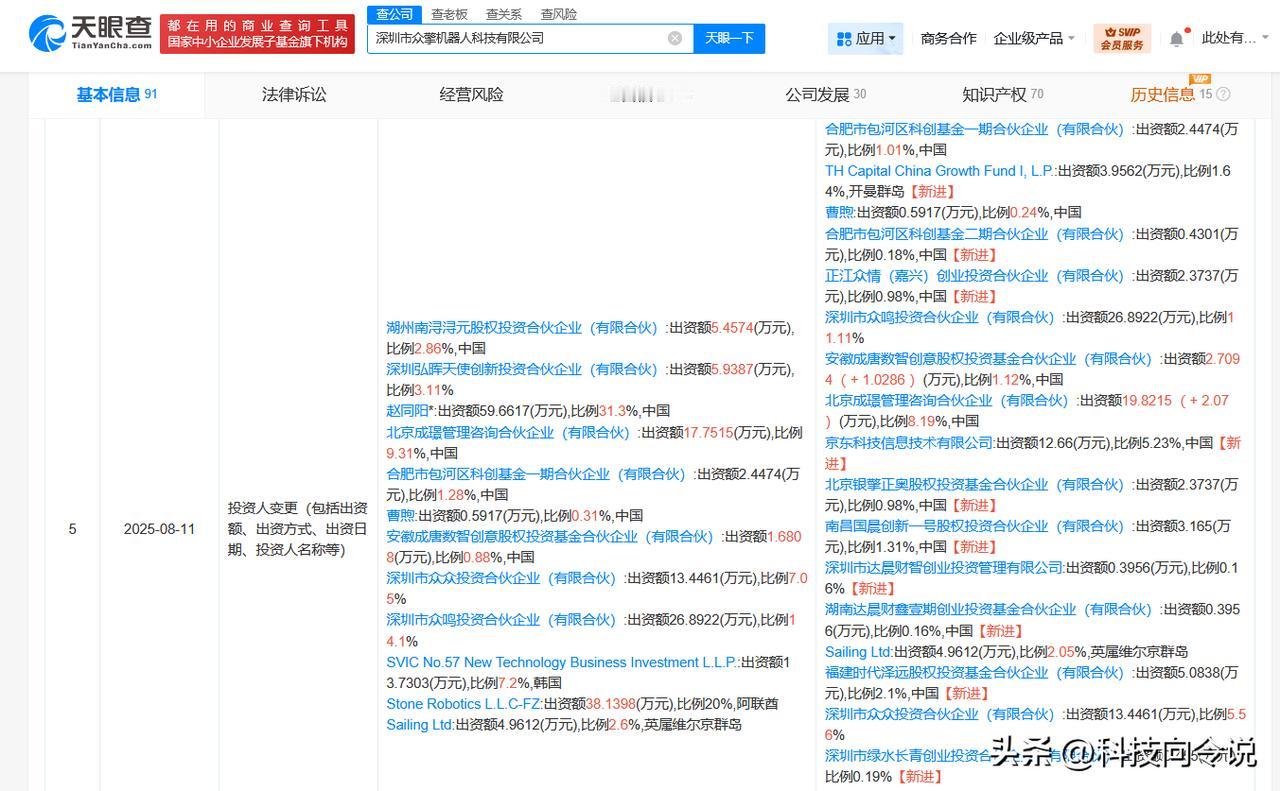The image size is (1280, 791).
Task: Click the 投资人变更 change item cell
Action: click(x=298, y=528)
